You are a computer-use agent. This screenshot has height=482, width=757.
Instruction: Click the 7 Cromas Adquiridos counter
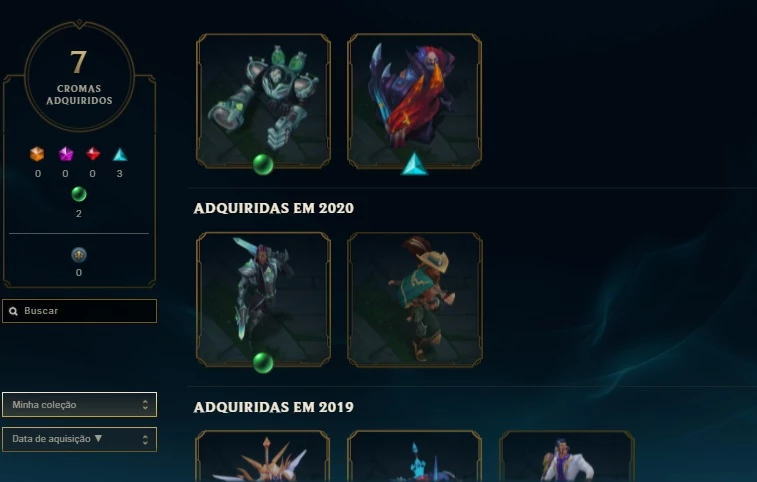point(79,76)
